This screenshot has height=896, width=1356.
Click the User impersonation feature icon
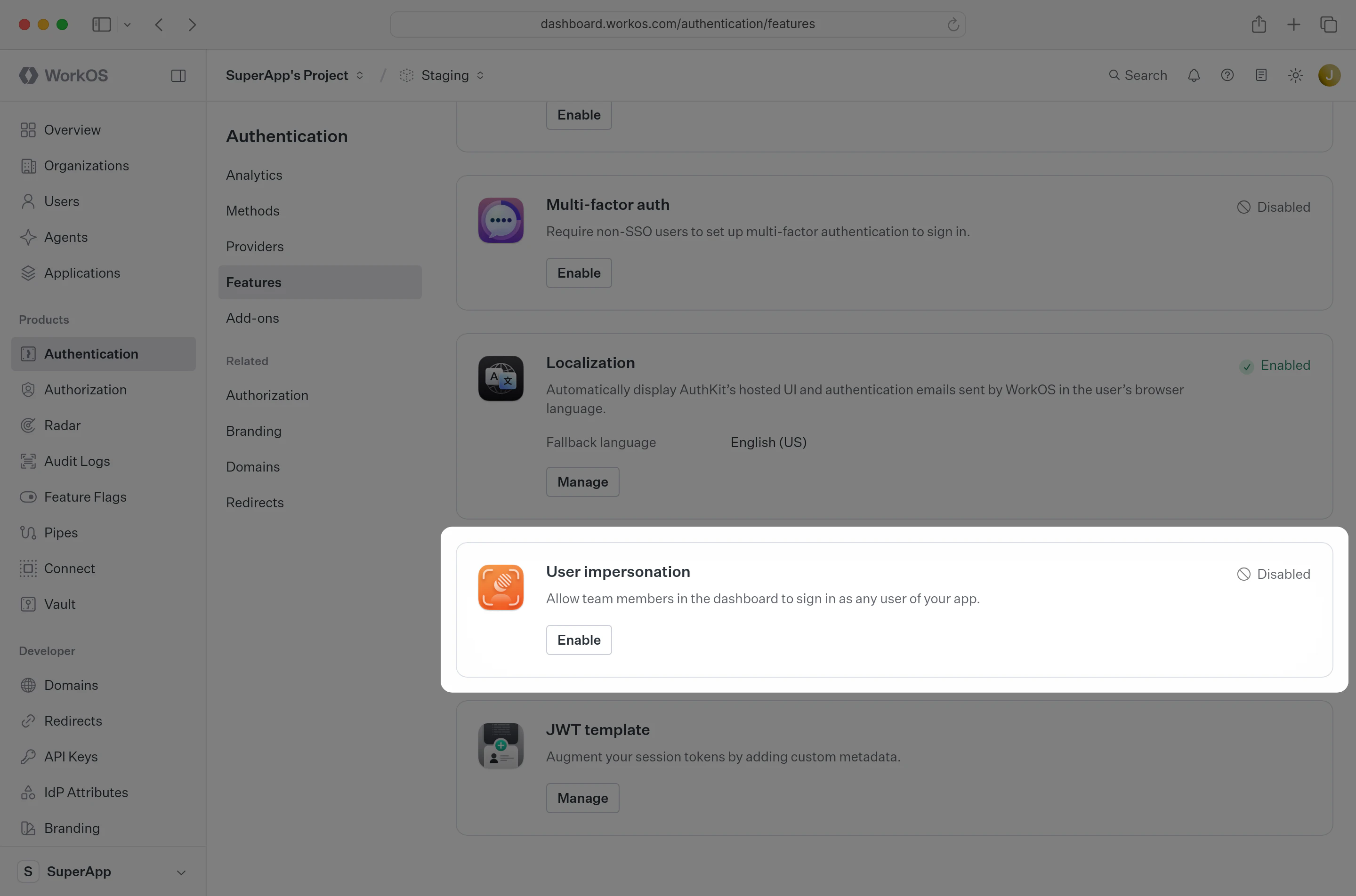pos(501,587)
